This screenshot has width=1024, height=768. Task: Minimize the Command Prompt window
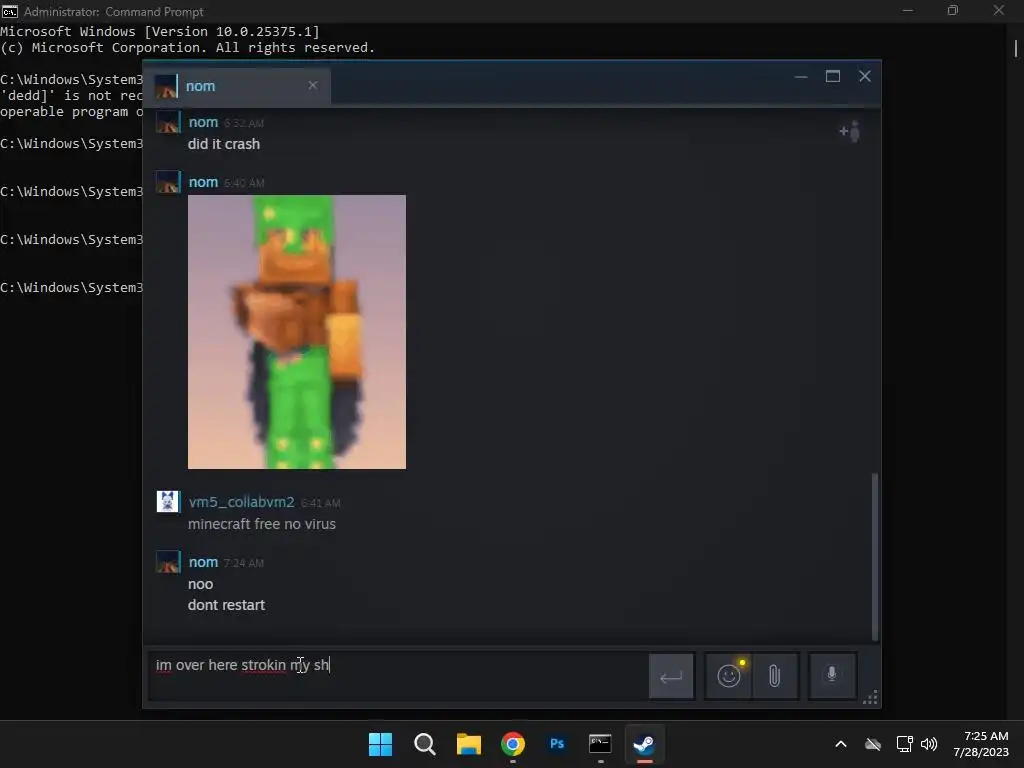908,10
